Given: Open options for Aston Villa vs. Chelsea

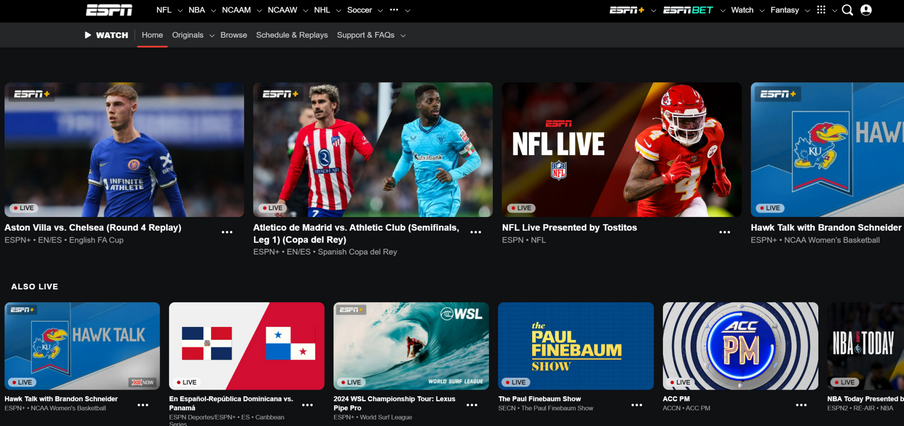Looking at the screenshot, I should (227, 232).
